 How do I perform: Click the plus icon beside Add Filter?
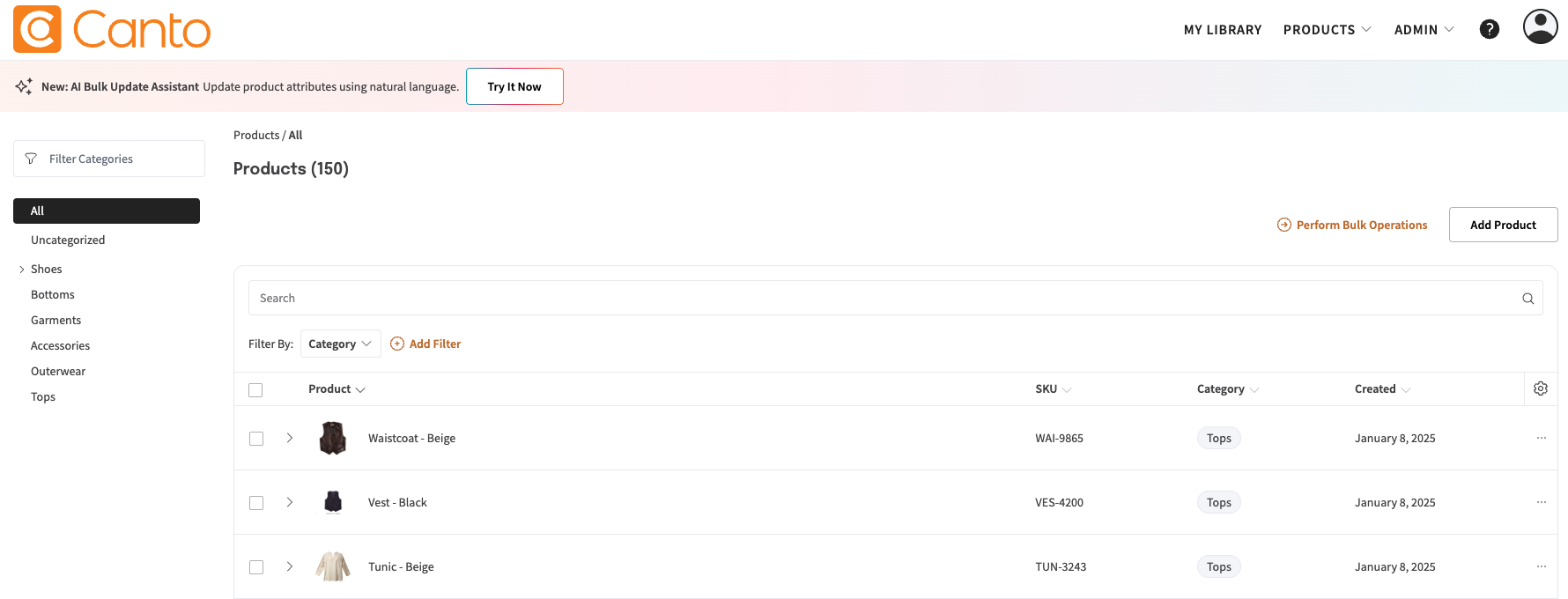[x=397, y=344]
